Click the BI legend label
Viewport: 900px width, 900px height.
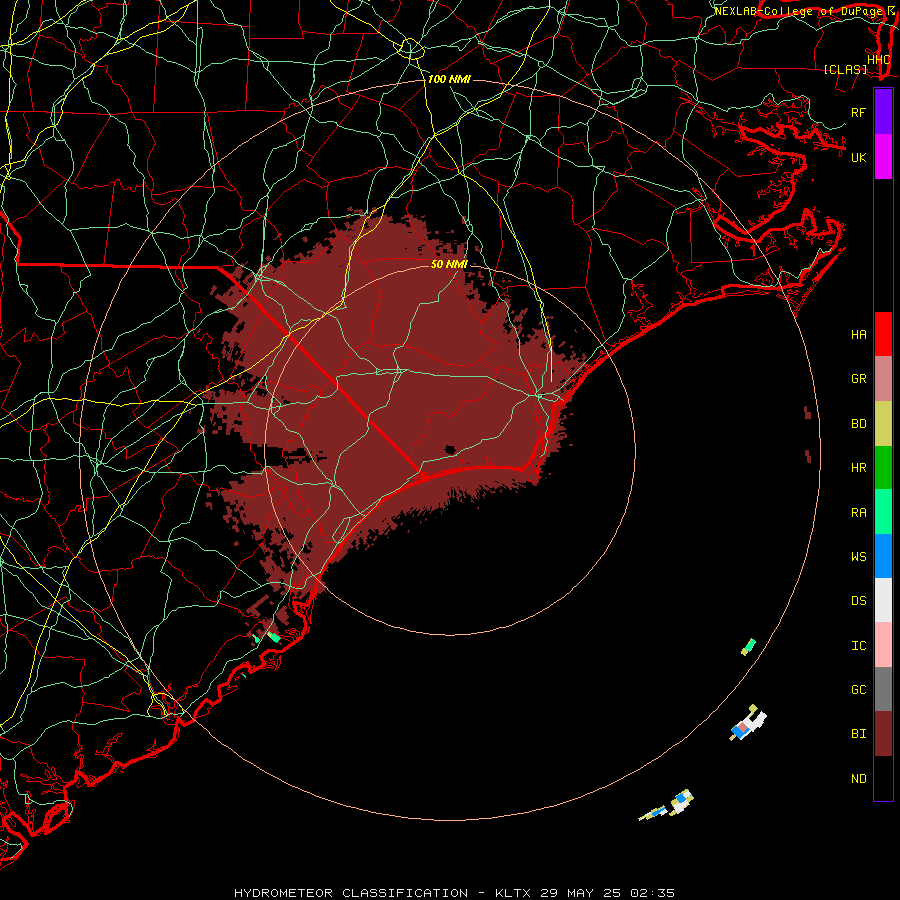pos(859,734)
